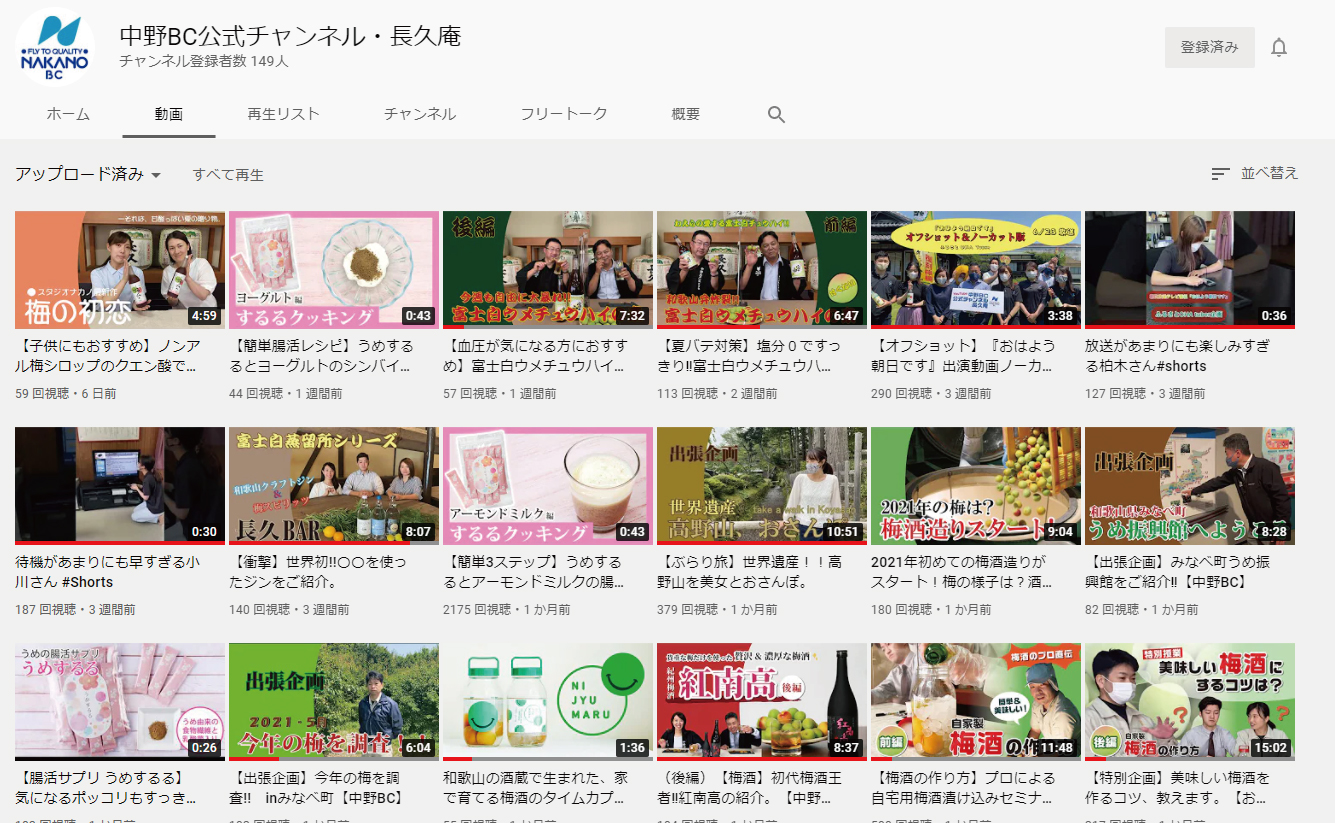
Task: Click the すべて再生 play all link
Action: click(x=228, y=175)
